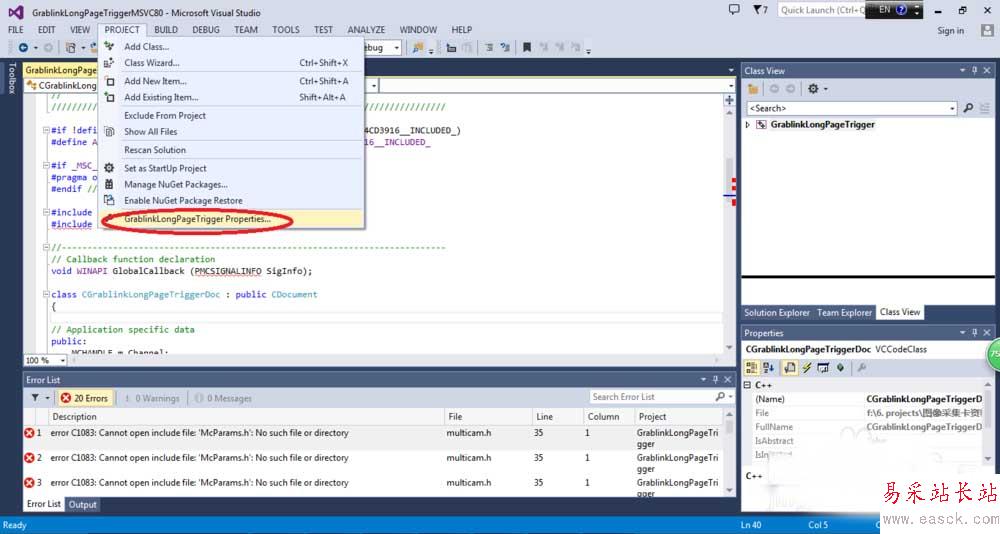Viewport: 1000px width, 534px height.
Task: Click the editor split window icon
Action: (729, 100)
